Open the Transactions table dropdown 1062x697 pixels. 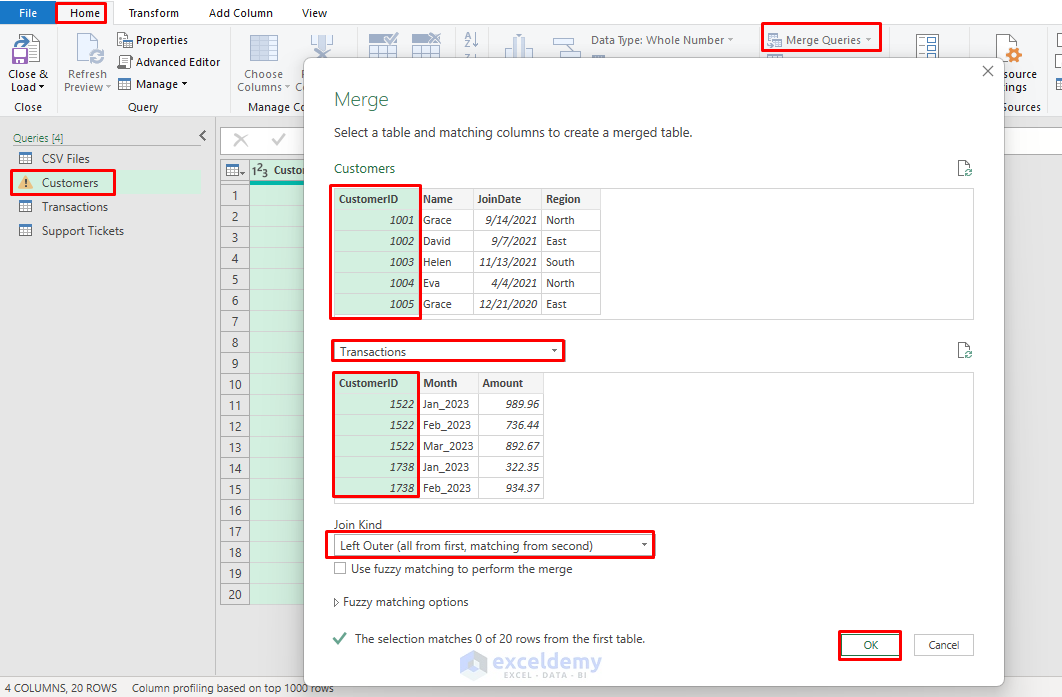click(x=448, y=352)
